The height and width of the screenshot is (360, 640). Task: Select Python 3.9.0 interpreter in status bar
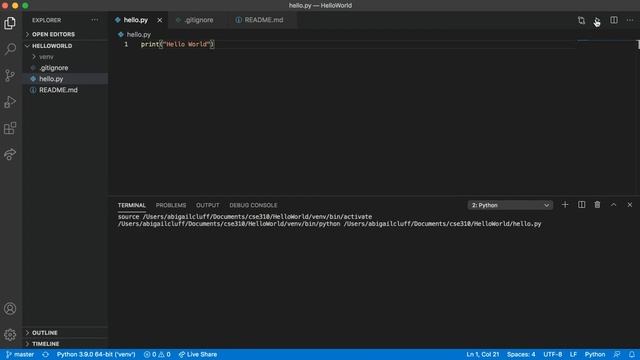click(x=96, y=354)
